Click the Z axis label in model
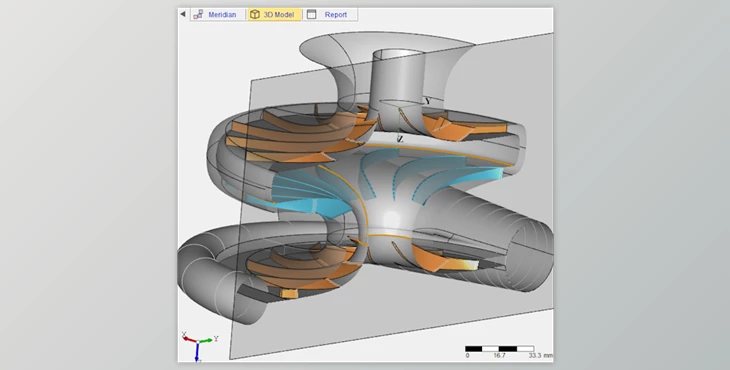 [x=400, y=139]
